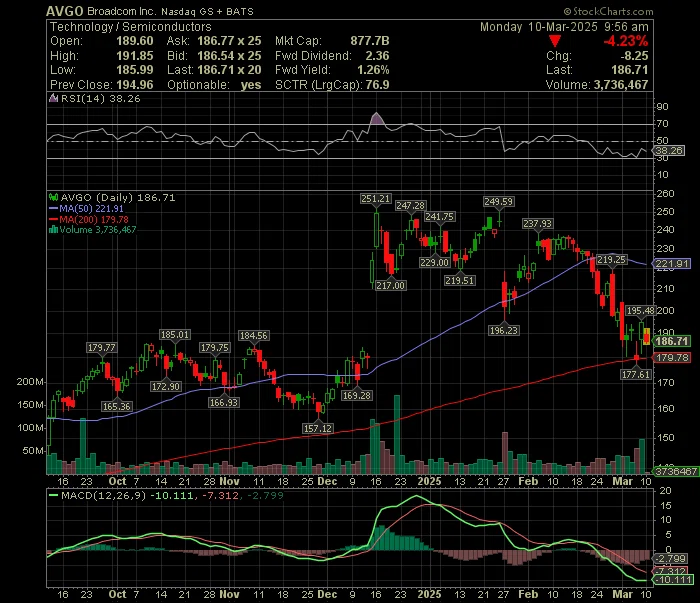Click the -2.799 MACD histogram axis tag
The width and height of the screenshot is (700, 603).
click(x=671, y=559)
